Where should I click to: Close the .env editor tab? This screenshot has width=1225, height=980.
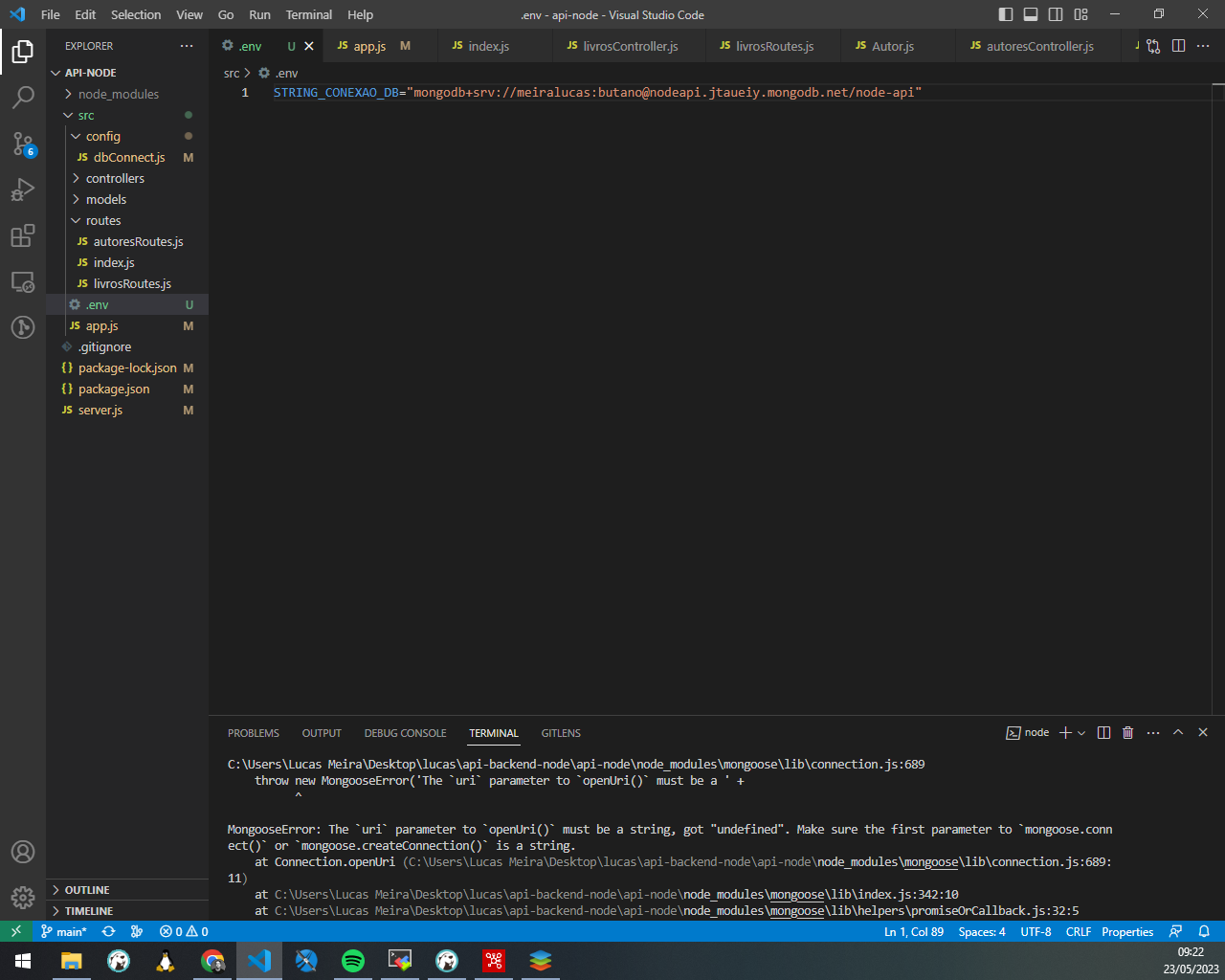[x=309, y=46]
